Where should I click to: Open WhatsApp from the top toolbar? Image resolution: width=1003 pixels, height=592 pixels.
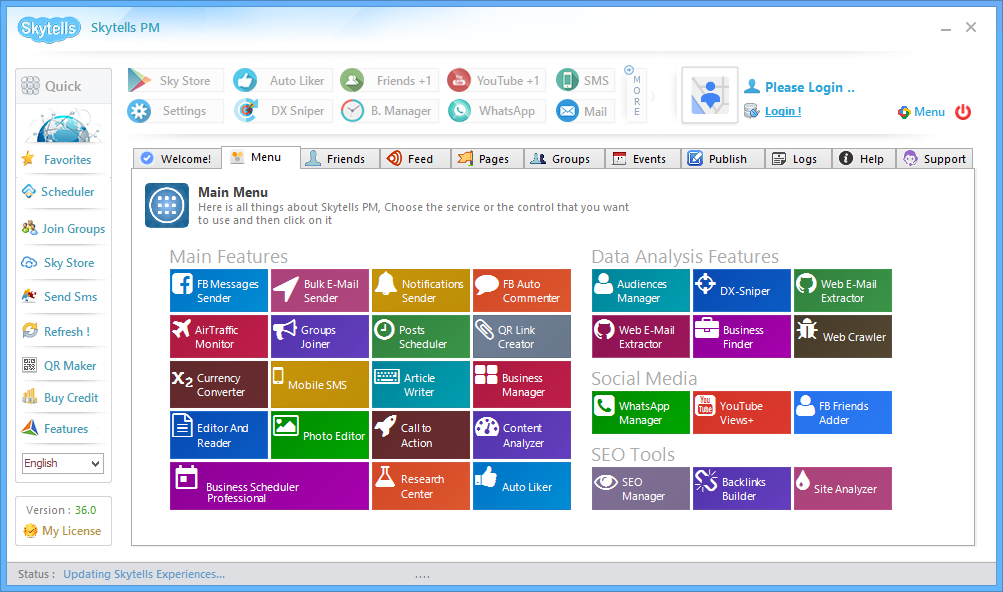tap(496, 111)
